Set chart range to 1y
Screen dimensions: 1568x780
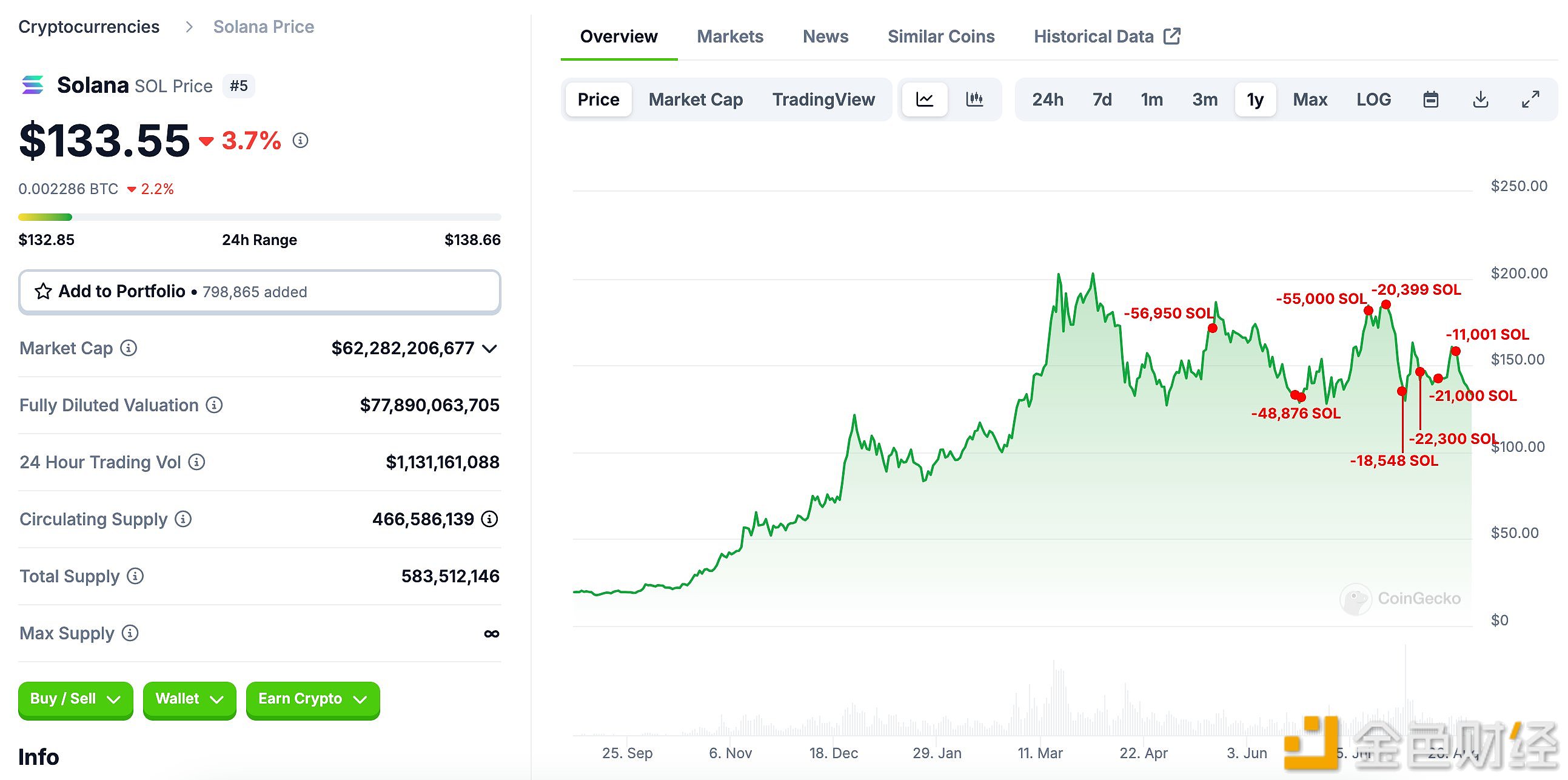point(1255,99)
